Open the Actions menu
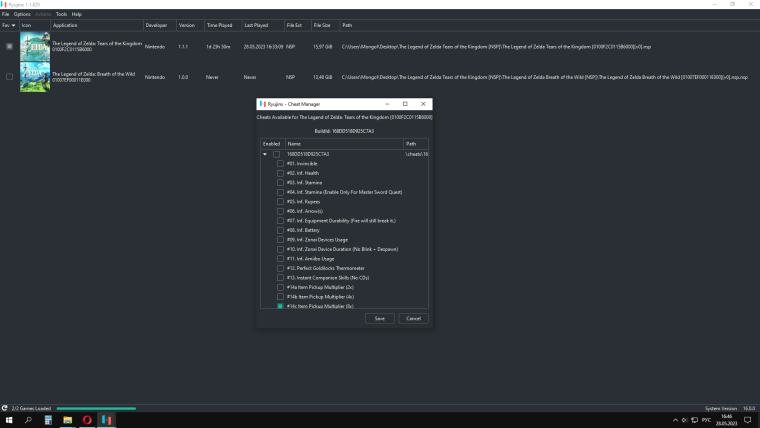 click(43, 14)
